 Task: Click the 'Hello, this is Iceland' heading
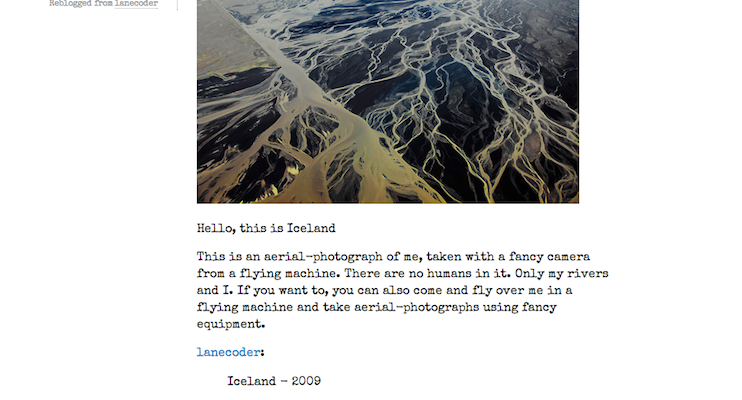tap(266, 228)
